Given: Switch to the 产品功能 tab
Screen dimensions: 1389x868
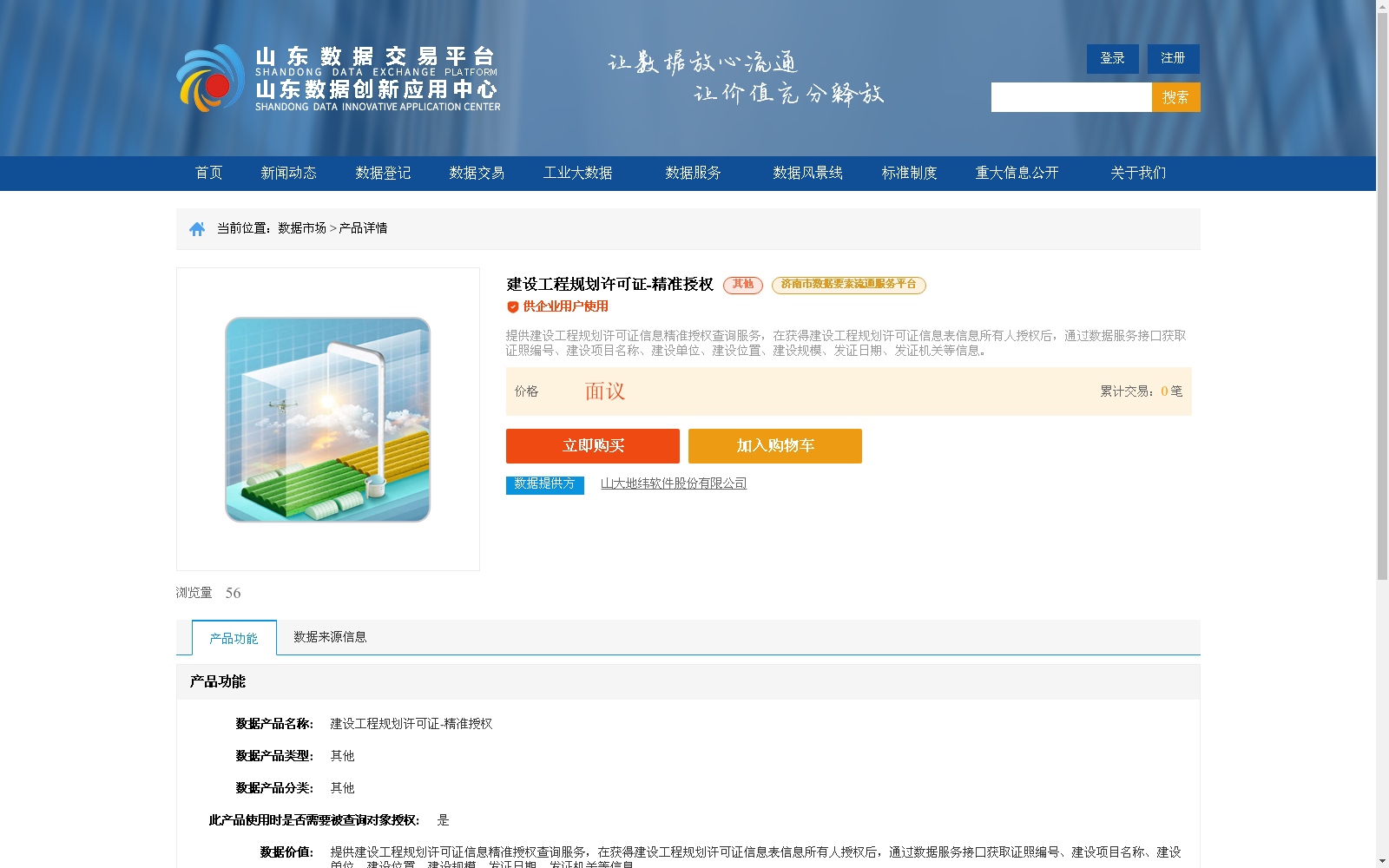Looking at the screenshot, I should coord(234,638).
